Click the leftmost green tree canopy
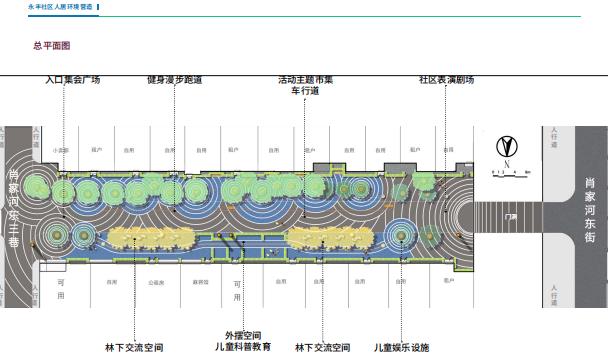The height and width of the screenshot is (363, 608). point(36,187)
